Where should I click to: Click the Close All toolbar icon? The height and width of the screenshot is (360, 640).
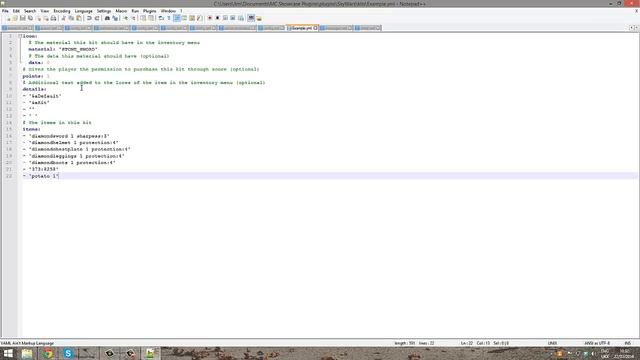tap(46, 18)
